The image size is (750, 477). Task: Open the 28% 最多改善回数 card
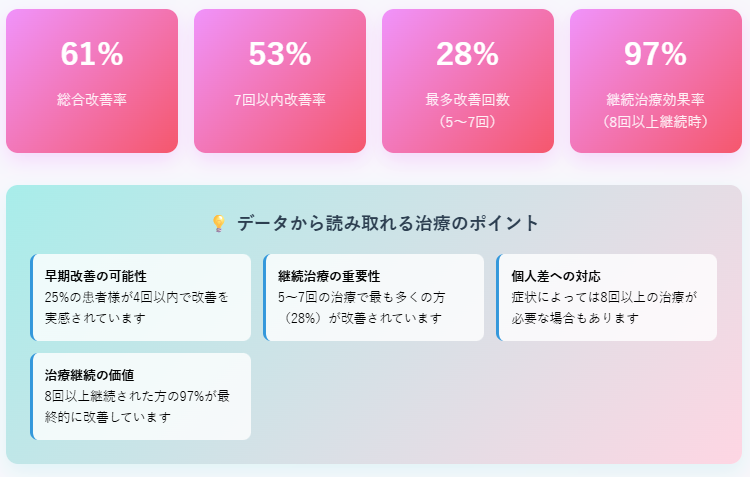point(468,81)
